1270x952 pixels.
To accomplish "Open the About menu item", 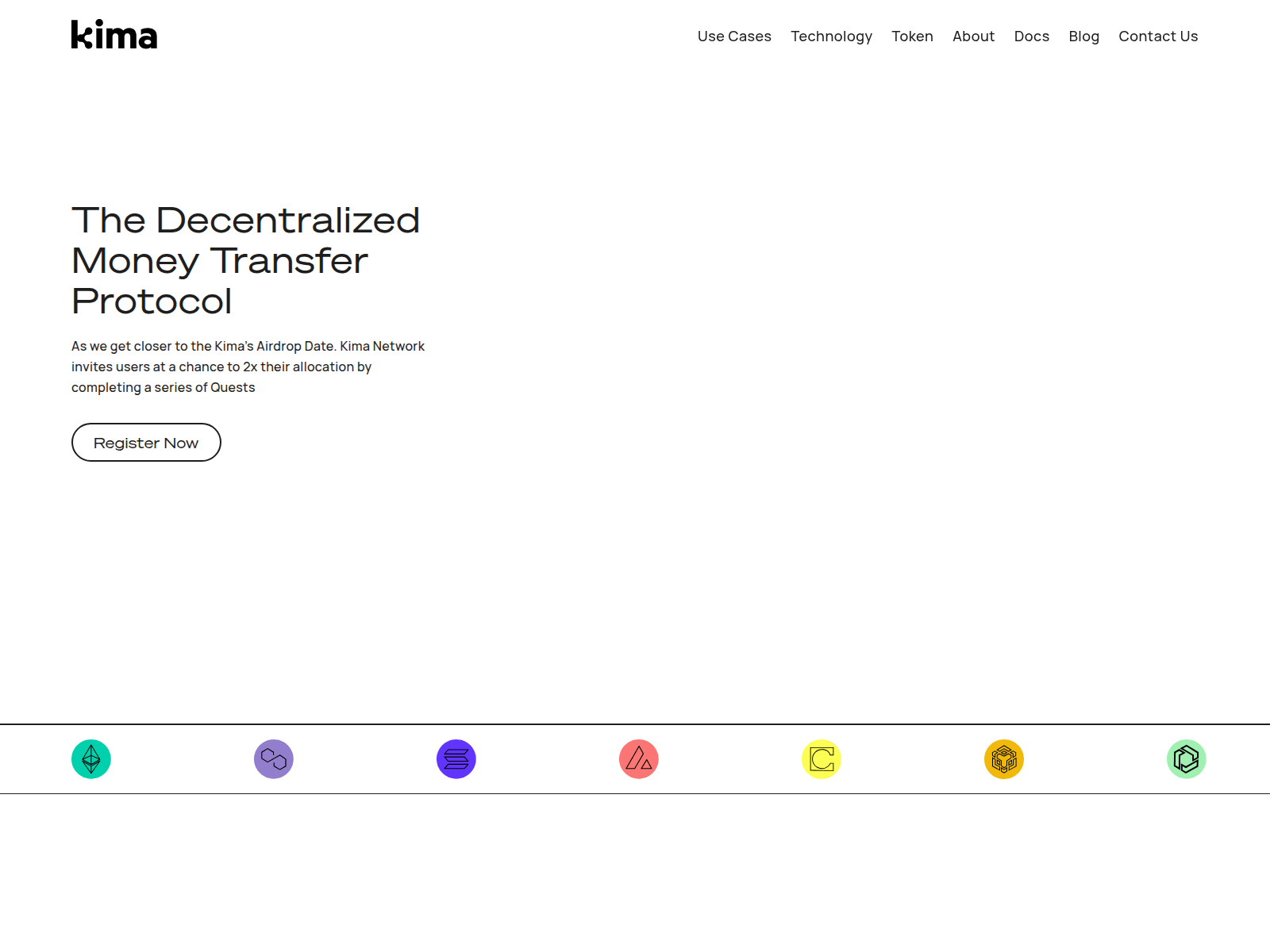I will [973, 36].
